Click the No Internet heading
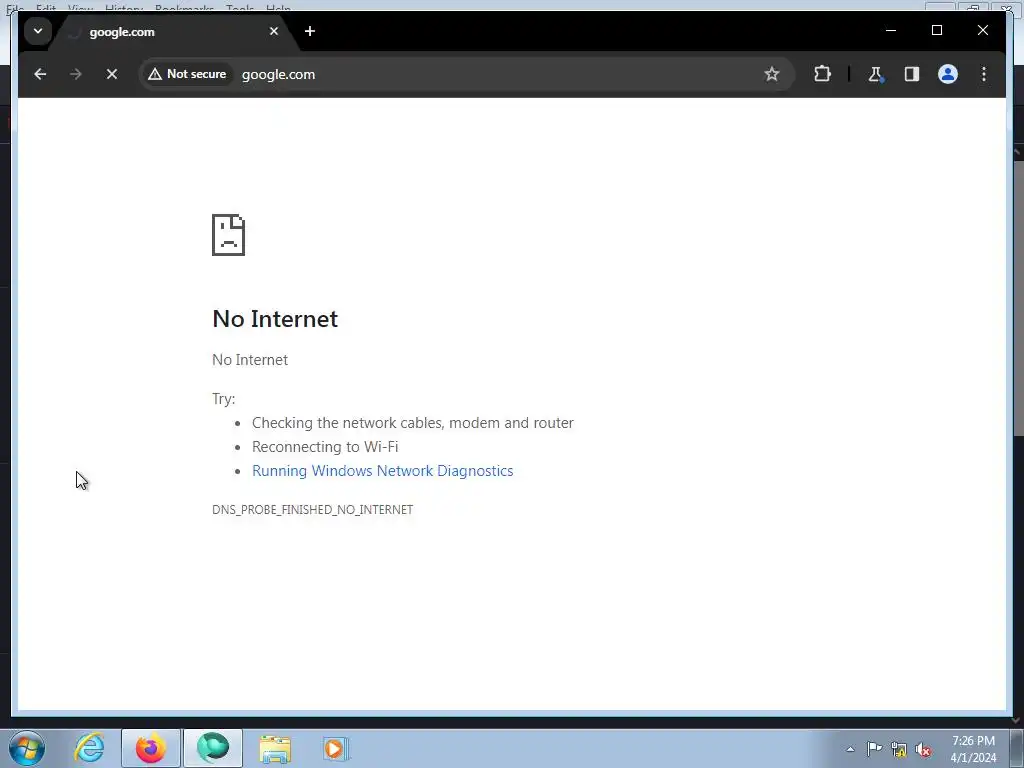Screen dimensions: 1024x768 pos(275,319)
